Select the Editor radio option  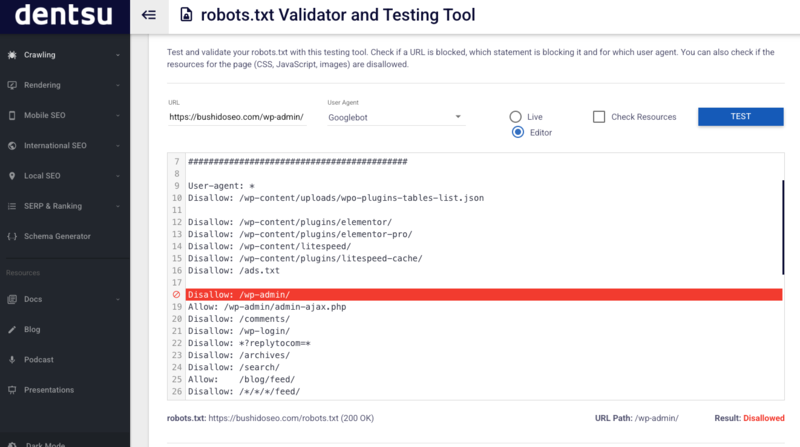pos(518,132)
